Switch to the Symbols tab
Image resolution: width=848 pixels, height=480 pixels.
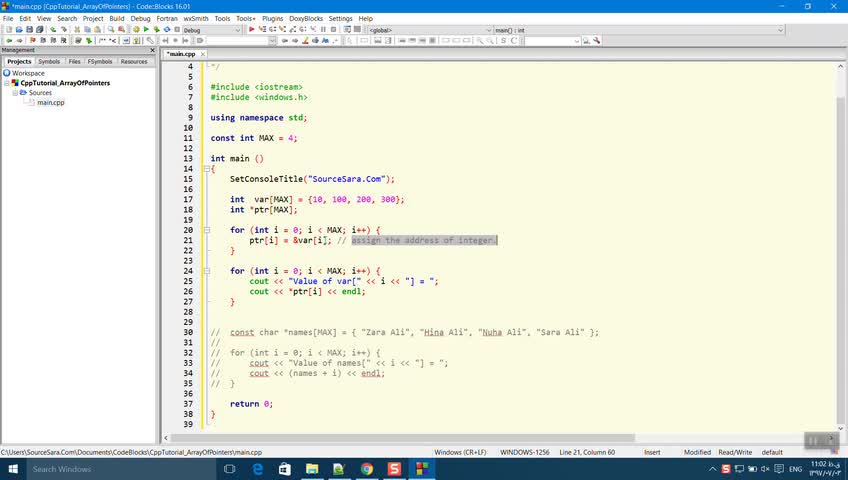[49, 62]
